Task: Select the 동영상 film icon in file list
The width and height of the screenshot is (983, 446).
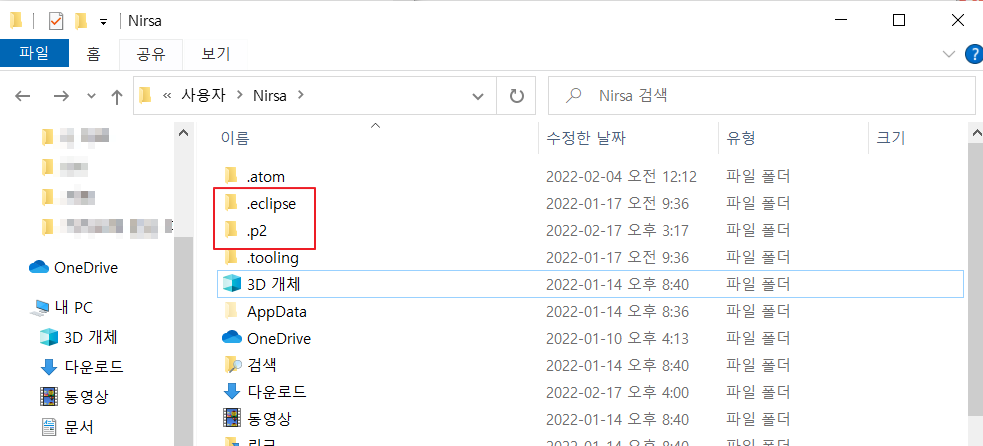Action: pyautogui.click(x=232, y=418)
